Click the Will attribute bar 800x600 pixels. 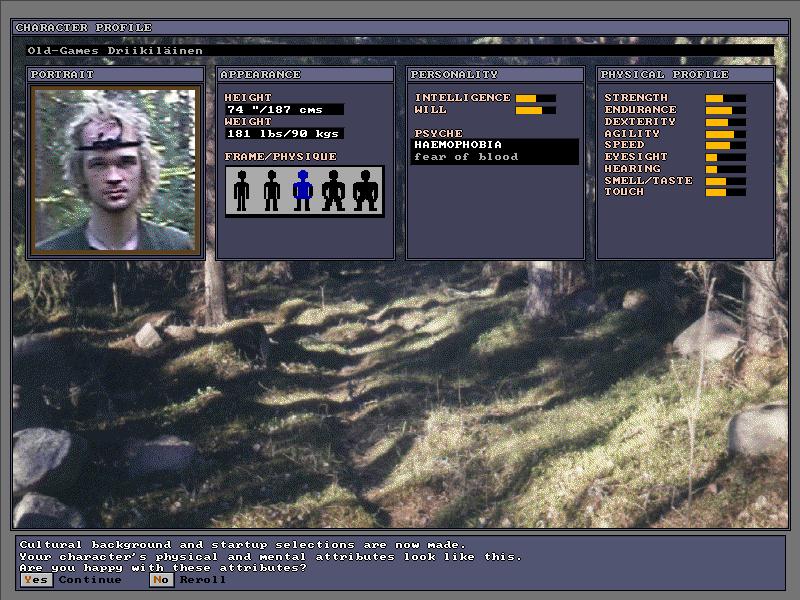click(536, 110)
